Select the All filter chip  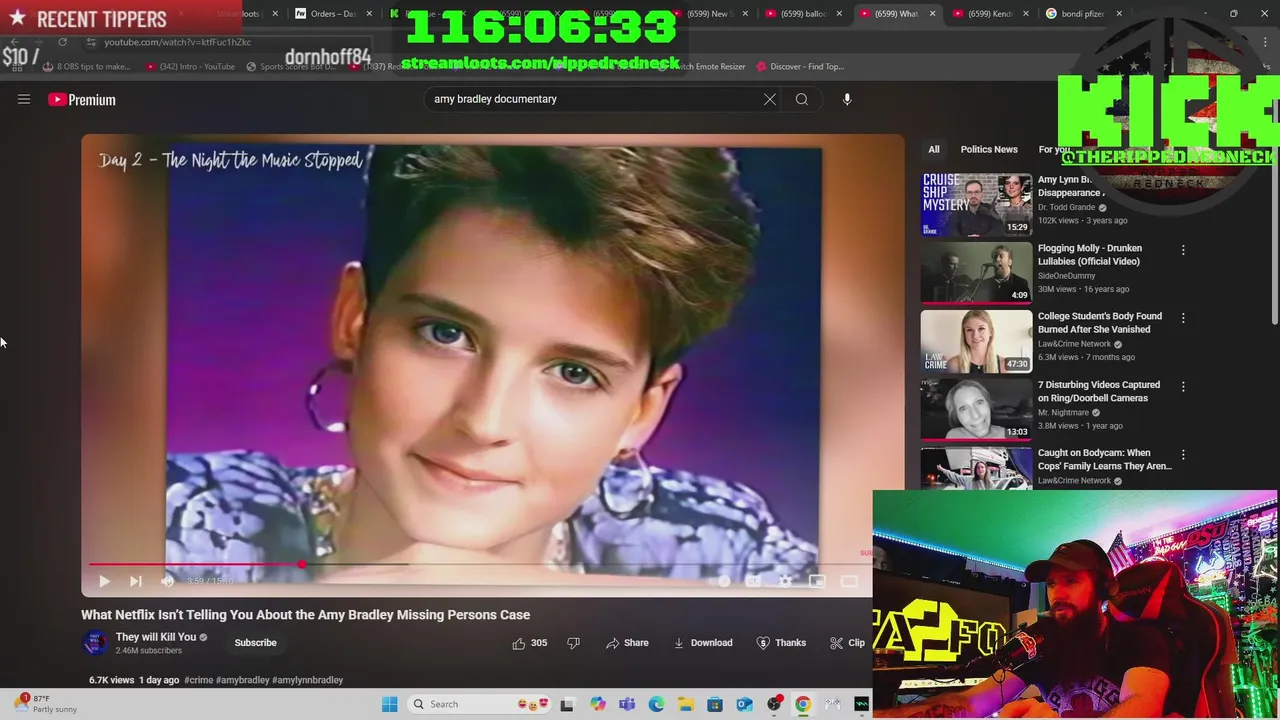(933, 149)
